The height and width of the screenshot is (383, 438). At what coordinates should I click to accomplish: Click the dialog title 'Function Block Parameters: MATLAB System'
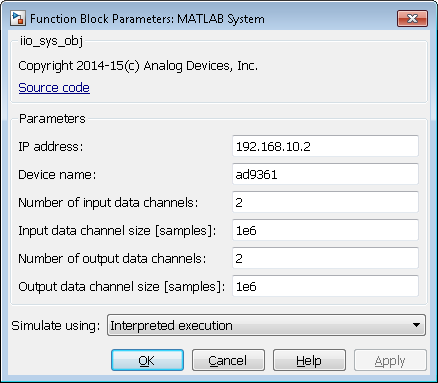point(147,19)
